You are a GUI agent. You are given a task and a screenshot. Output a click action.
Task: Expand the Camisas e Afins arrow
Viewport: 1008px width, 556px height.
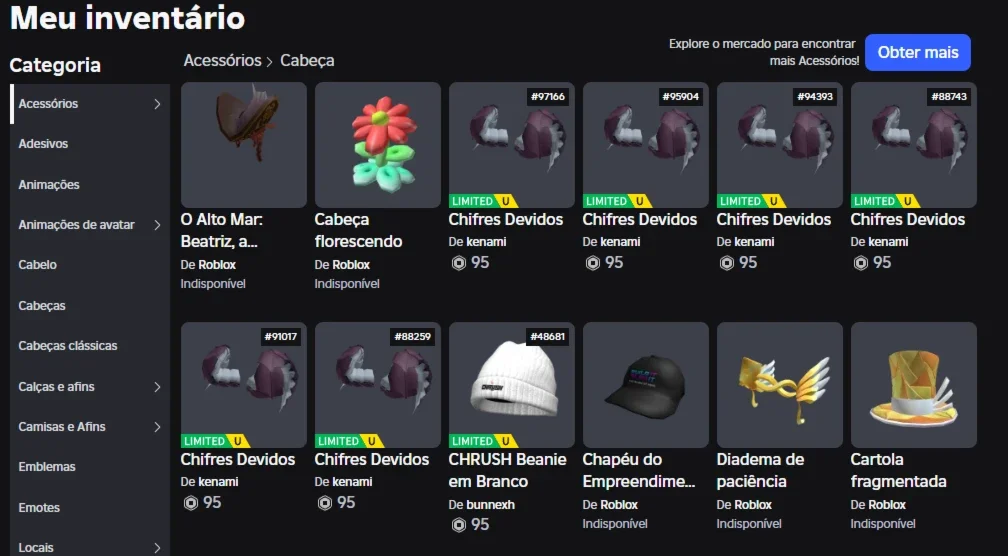tap(157, 427)
